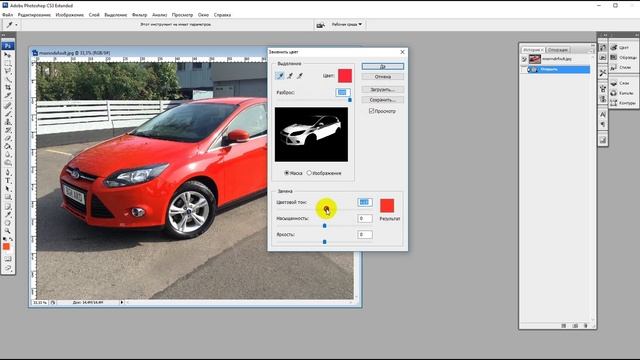Select the Hand tool
The height and width of the screenshot is (360, 640).
coord(8,222)
